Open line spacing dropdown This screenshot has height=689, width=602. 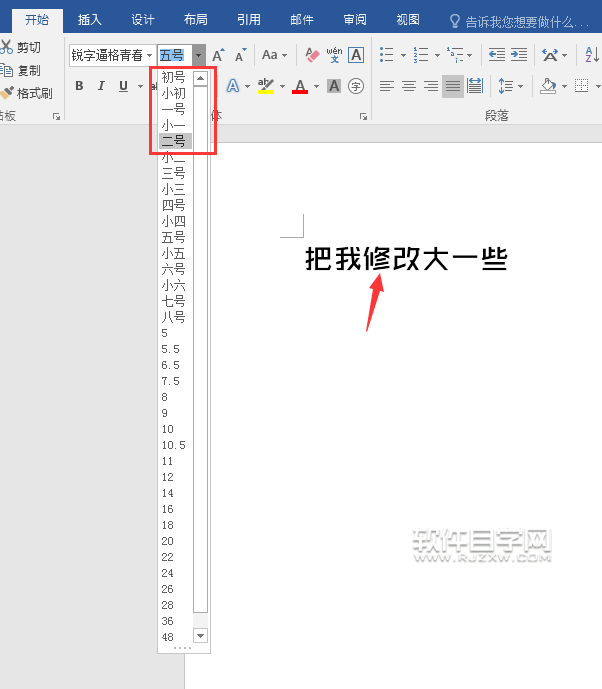pyautogui.click(x=510, y=86)
